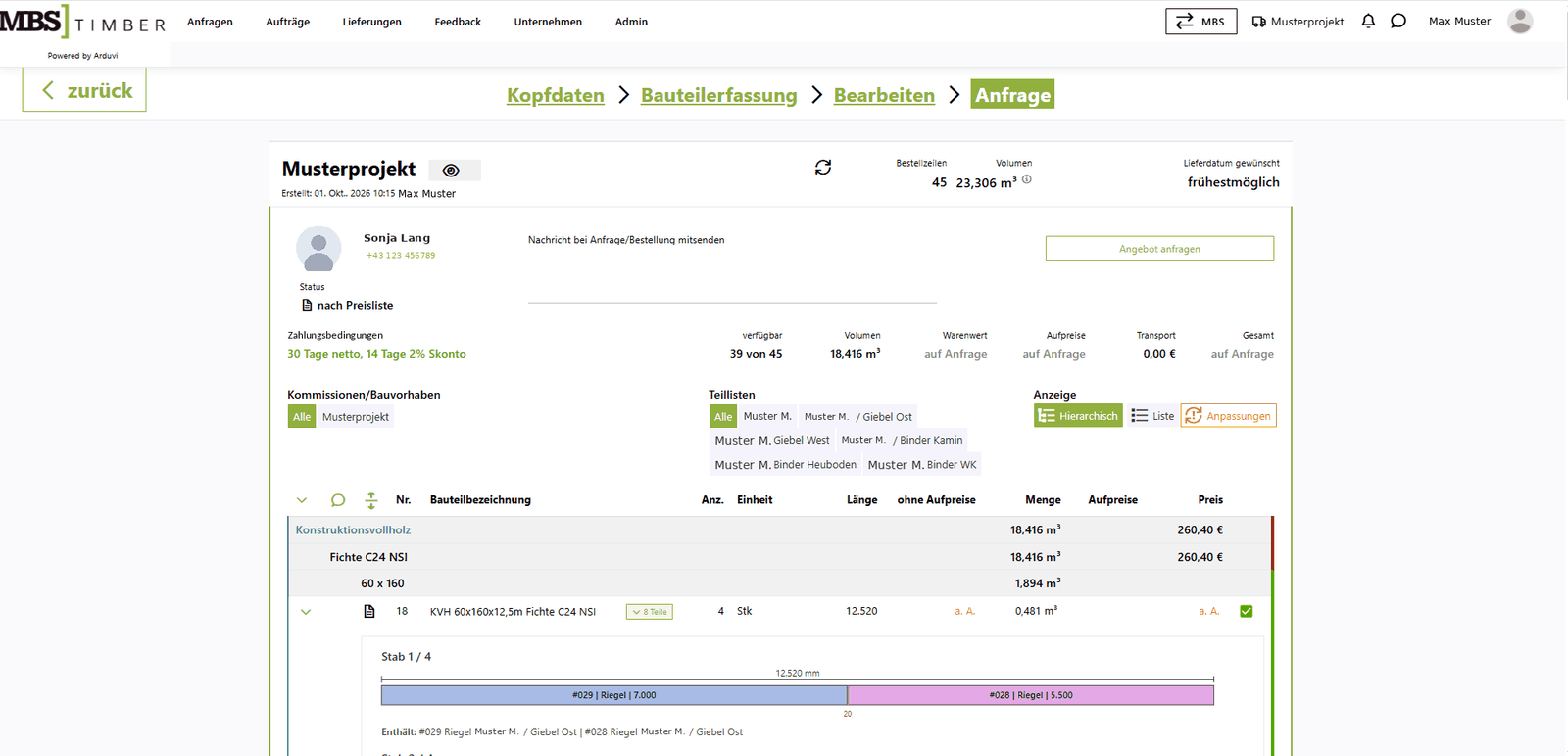Filter Teillisten by Binder Kamin
Image resolution: width=1568 pixels, height=756 pixels.
tap(902, 440)
